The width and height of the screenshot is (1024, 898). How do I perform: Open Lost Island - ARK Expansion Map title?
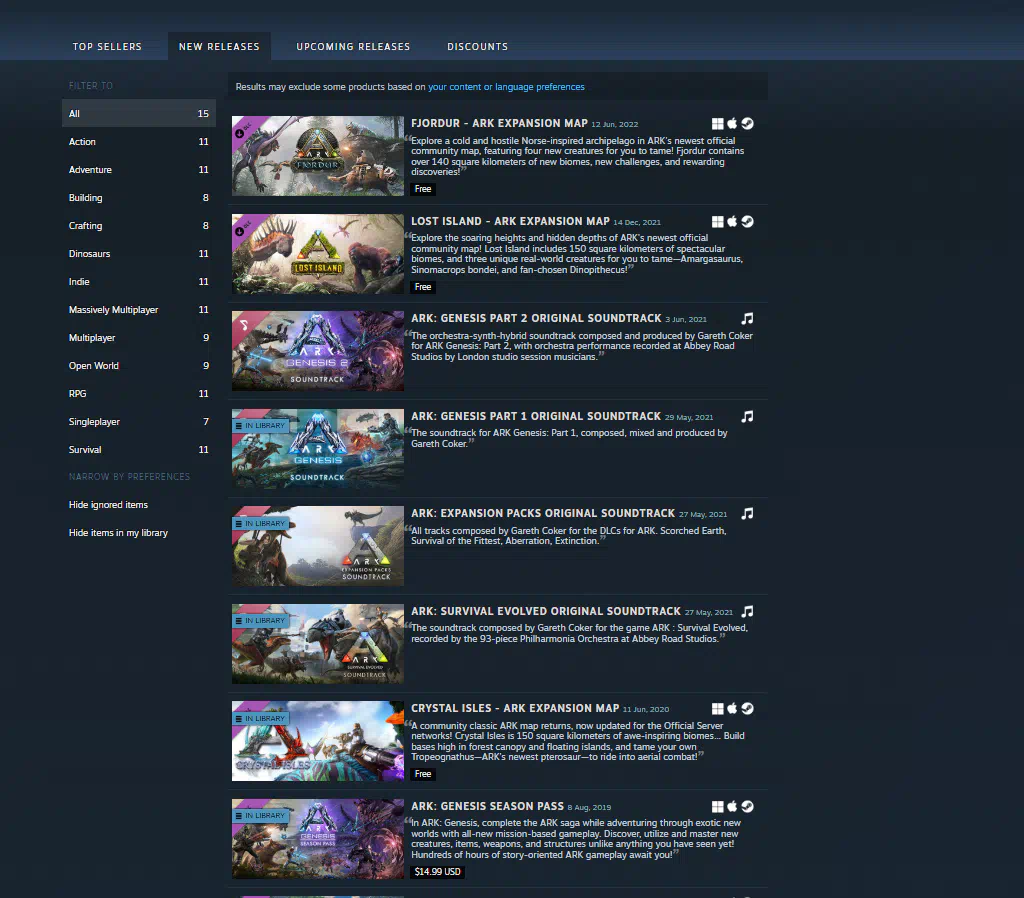pyautogui.click(x=511, y=221)
